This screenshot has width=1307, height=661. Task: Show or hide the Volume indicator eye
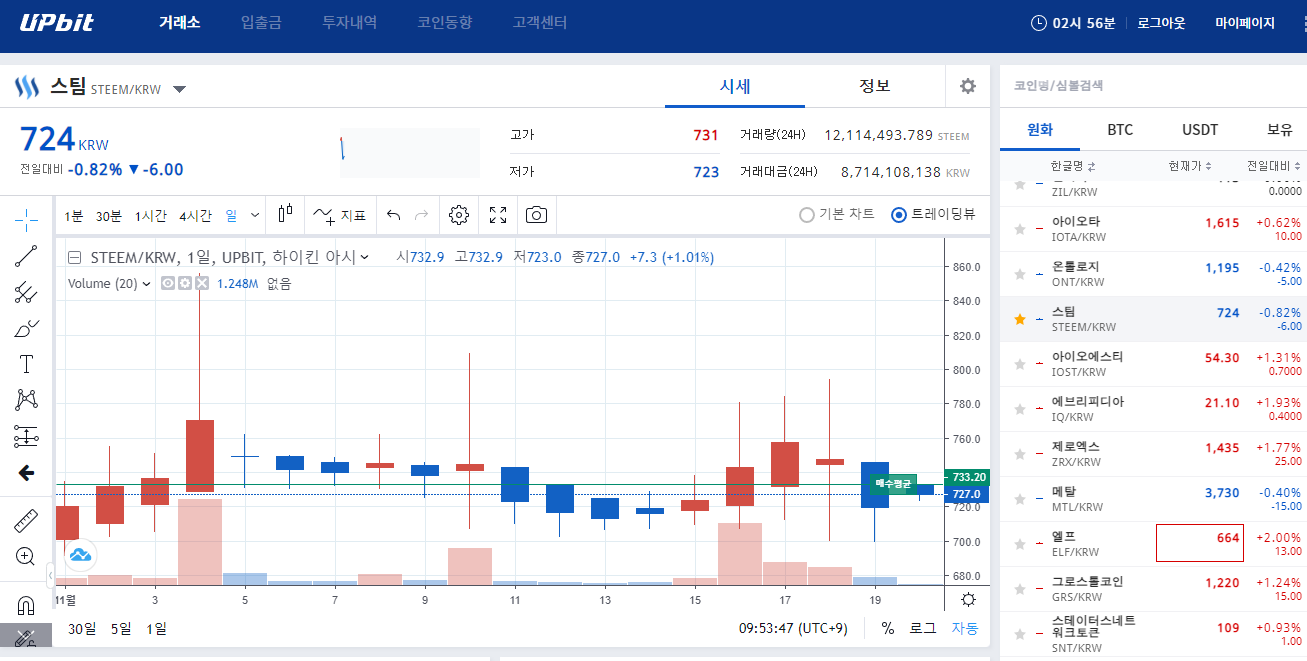168,283
